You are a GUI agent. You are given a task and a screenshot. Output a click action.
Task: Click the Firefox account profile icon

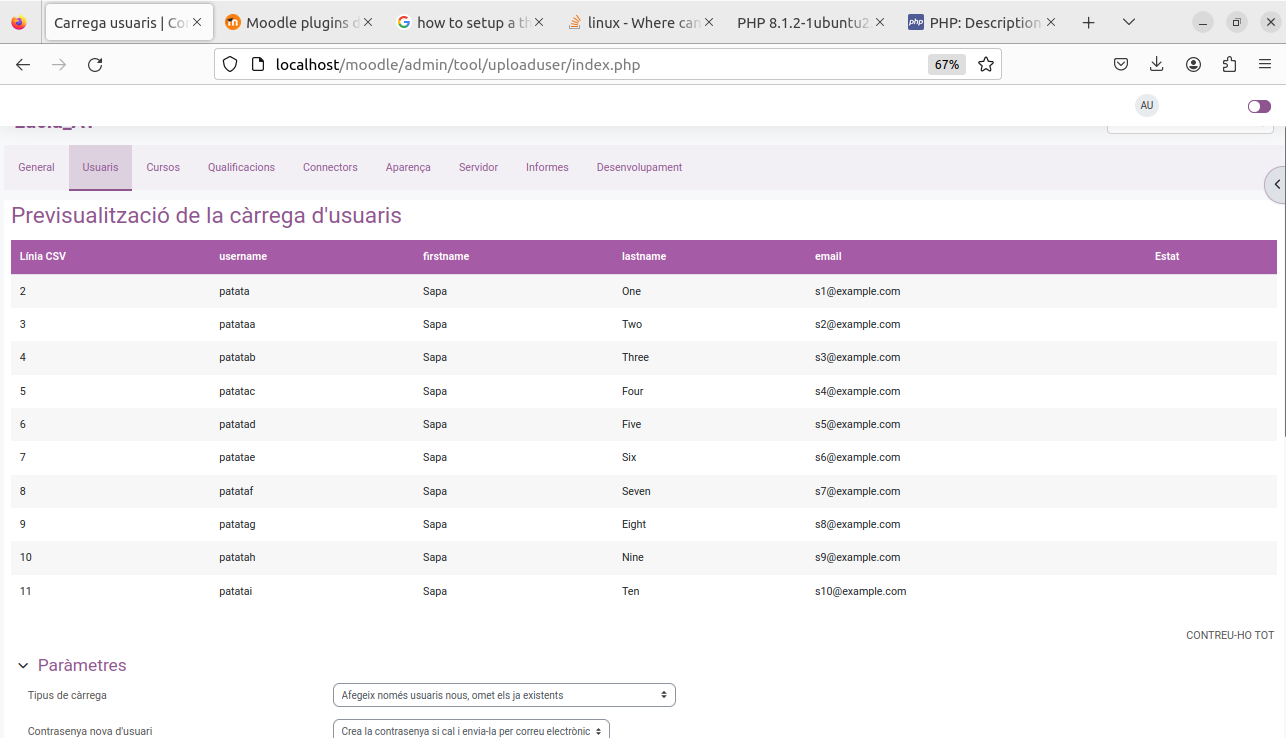point(1193,63)
